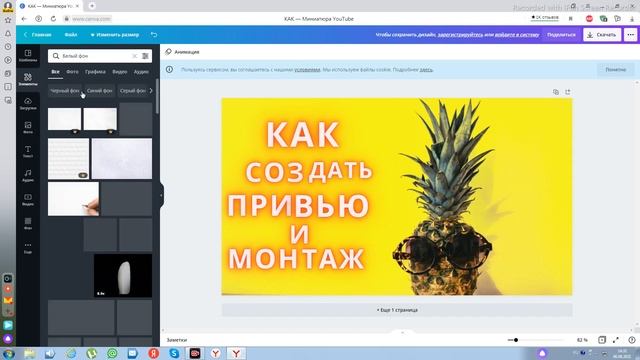The width and height of the screenshot is (640, 360).
Task: Switch to the 'Видео' results tab
Action: click(x=120, y=72)
